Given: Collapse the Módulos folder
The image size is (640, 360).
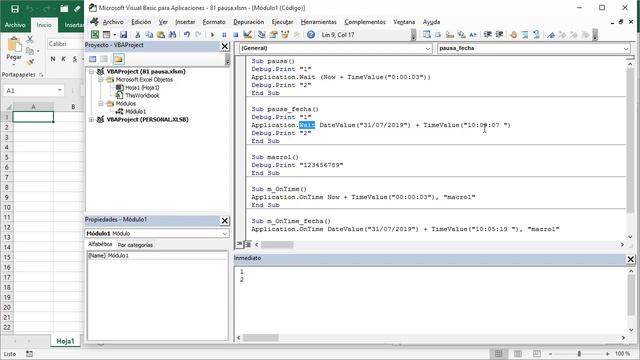Looking at the screenshot, I should pyautogui.click(x=100, y=104).
